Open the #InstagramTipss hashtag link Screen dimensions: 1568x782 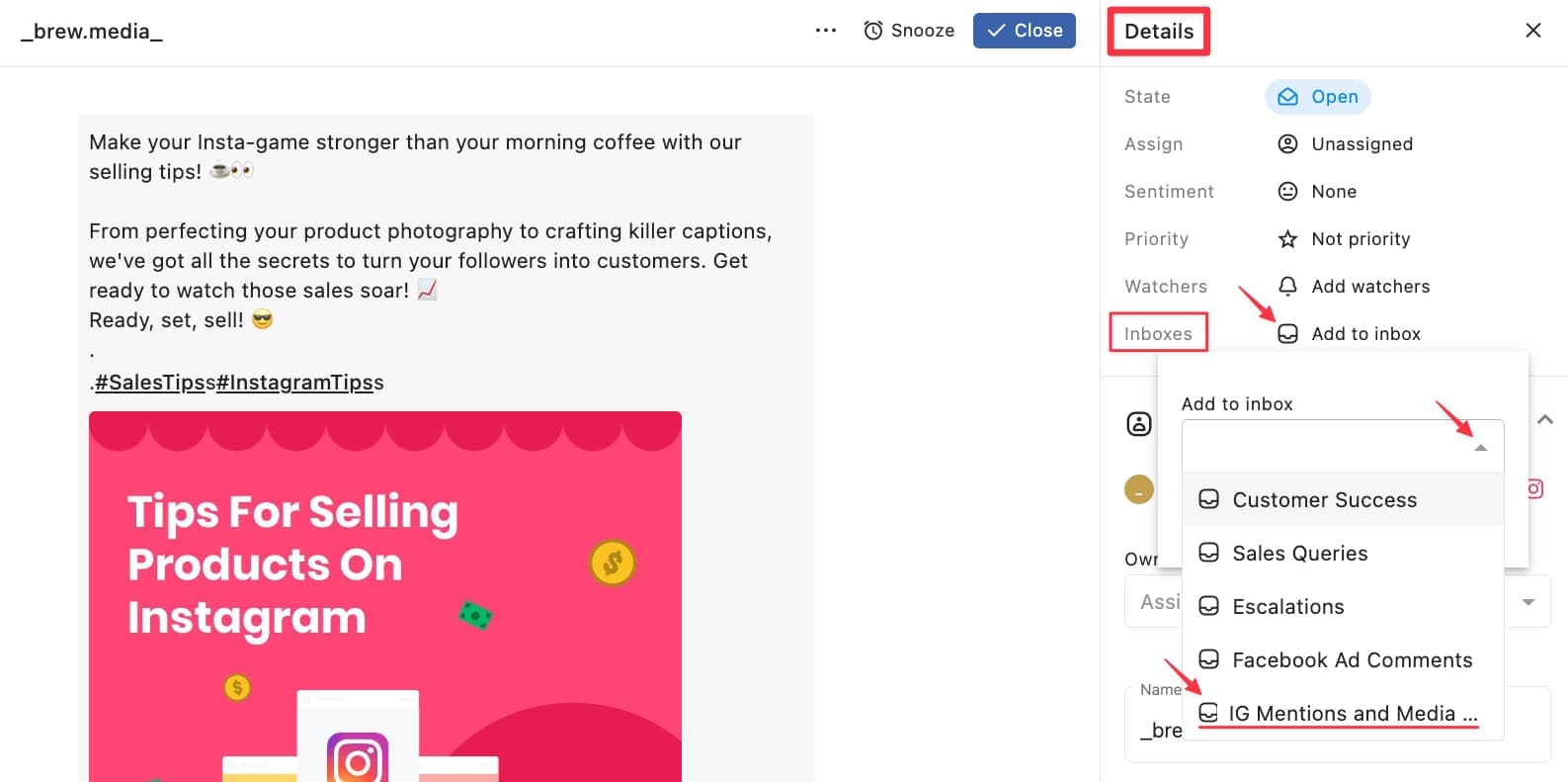[x=293, y=383]
